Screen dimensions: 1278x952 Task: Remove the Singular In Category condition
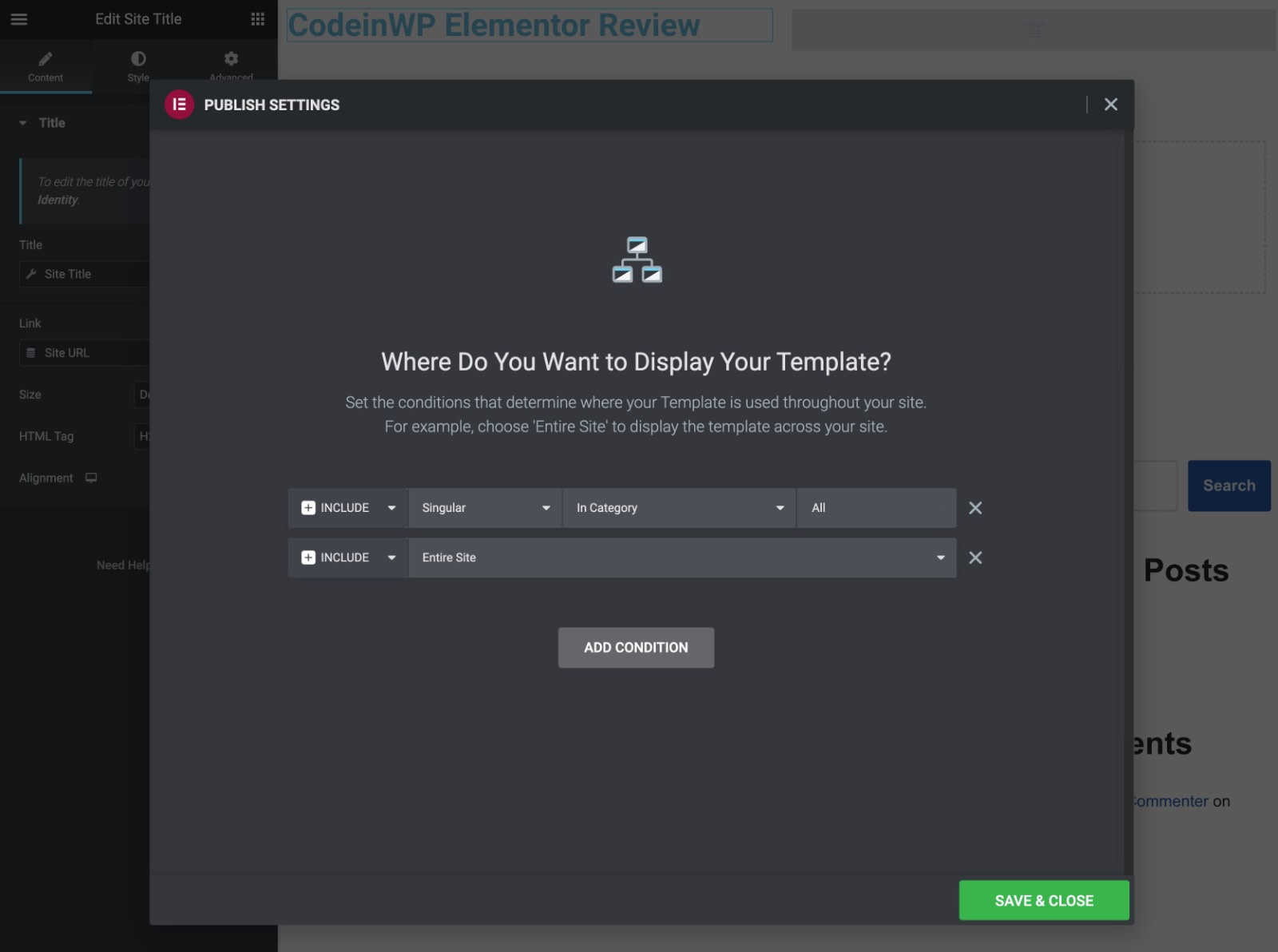(x=974, y=508)
